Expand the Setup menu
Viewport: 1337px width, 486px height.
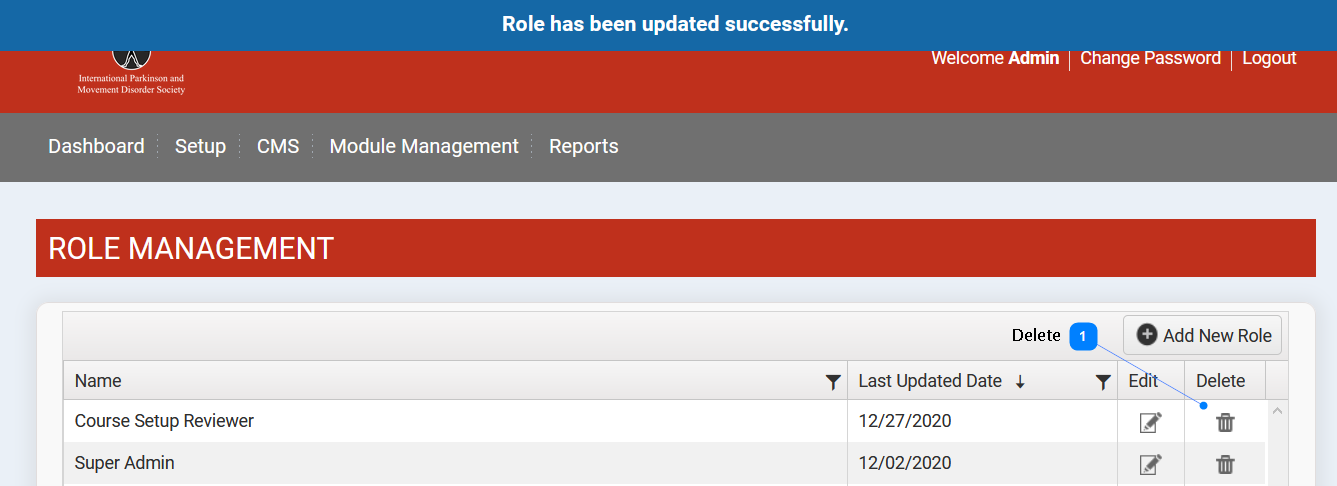coord(200,146)
